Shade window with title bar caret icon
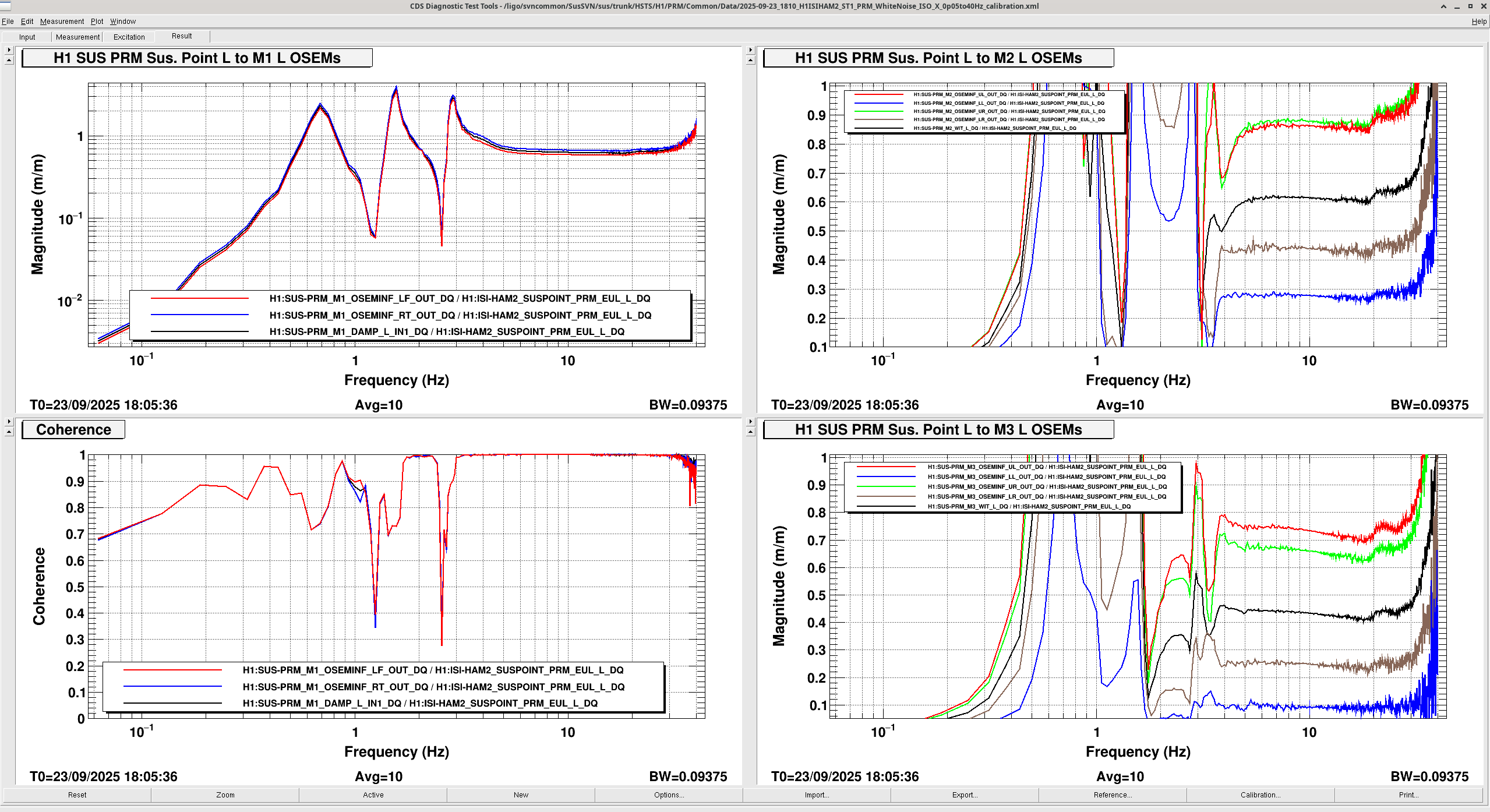The height and width of the screenshot is (812, 1490). [x=1443, y=6]
